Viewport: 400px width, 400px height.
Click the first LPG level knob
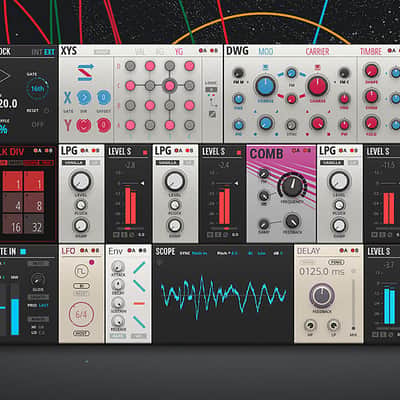tap(80, 181)
